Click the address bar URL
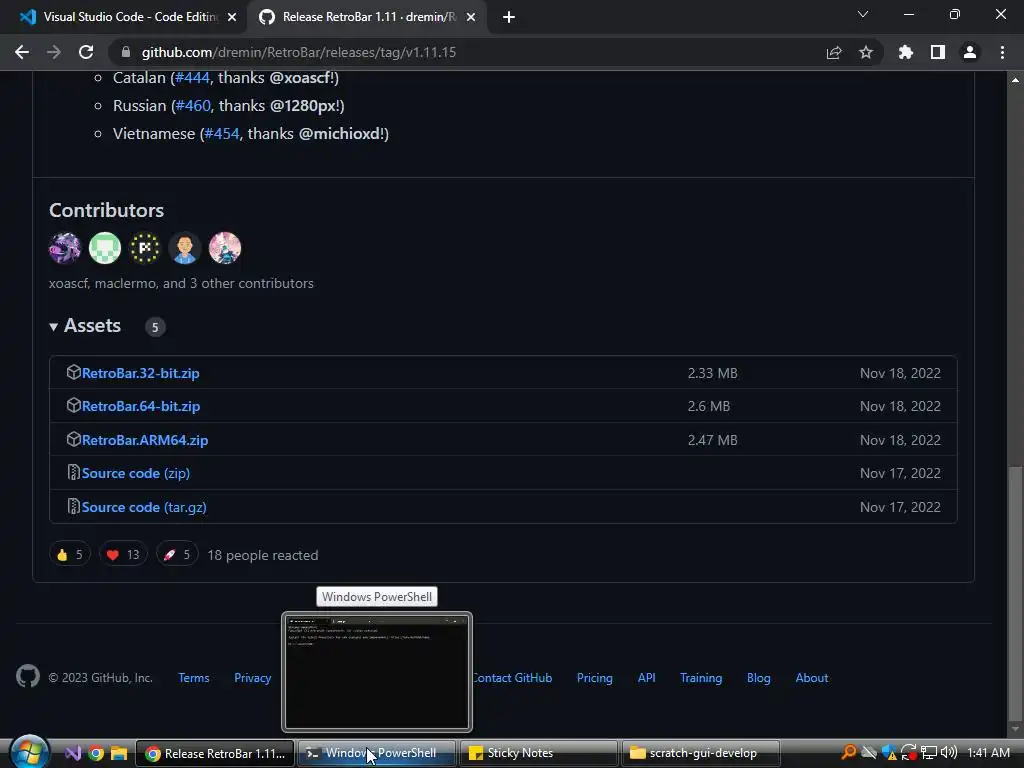 (x=298, y=52)
